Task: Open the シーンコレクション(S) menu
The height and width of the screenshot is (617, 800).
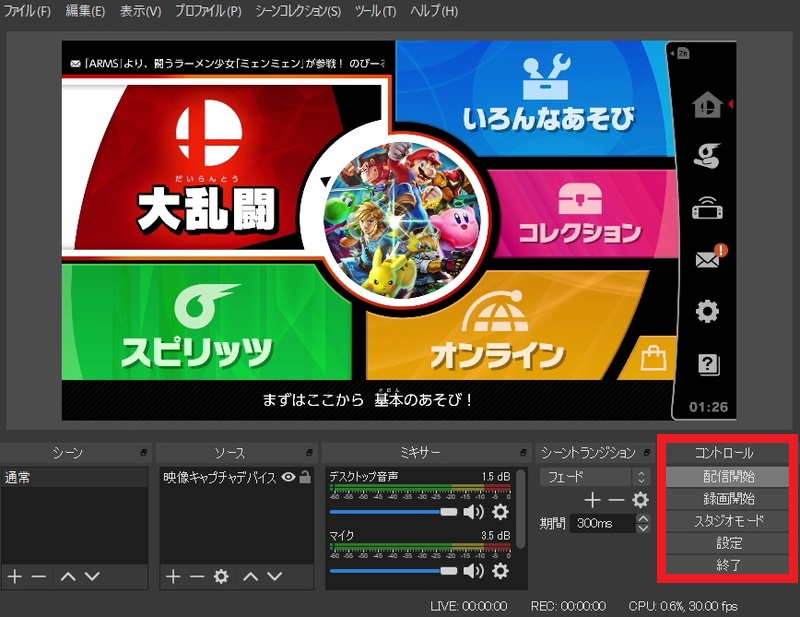Action: pyautogui.click(x=298, y=11)
